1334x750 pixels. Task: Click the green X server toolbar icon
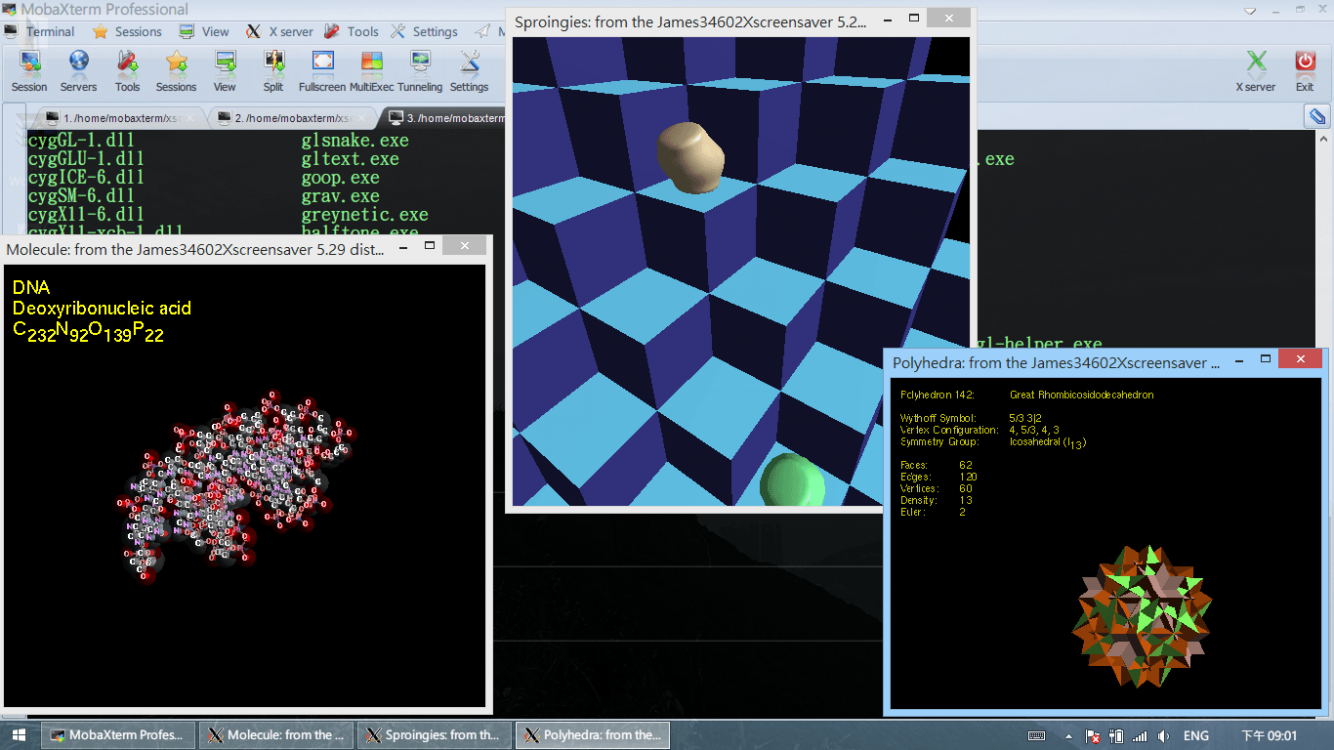1256,71
